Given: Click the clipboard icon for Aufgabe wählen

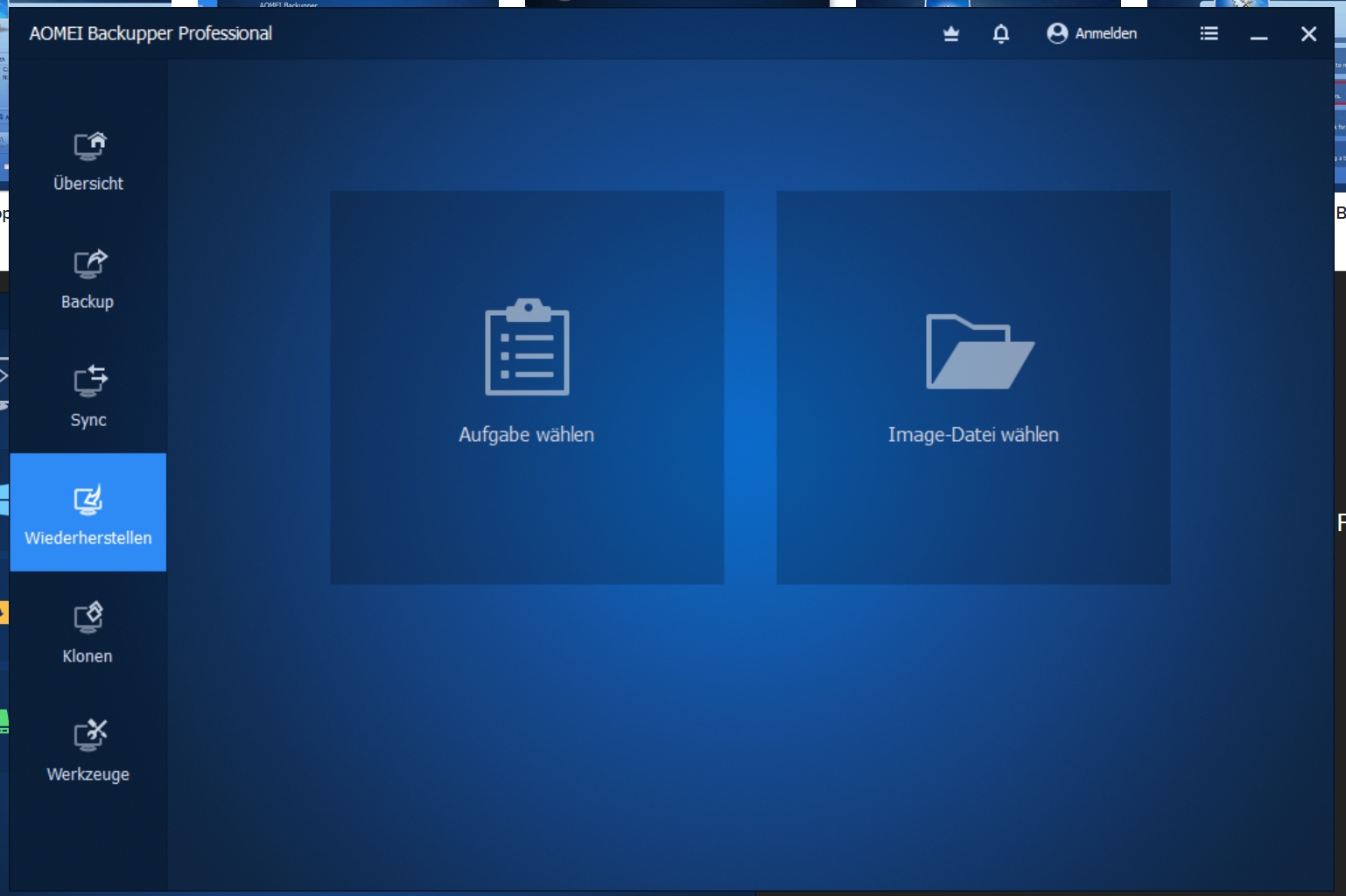Looking at the screenshot, I should tap(527, 347).
